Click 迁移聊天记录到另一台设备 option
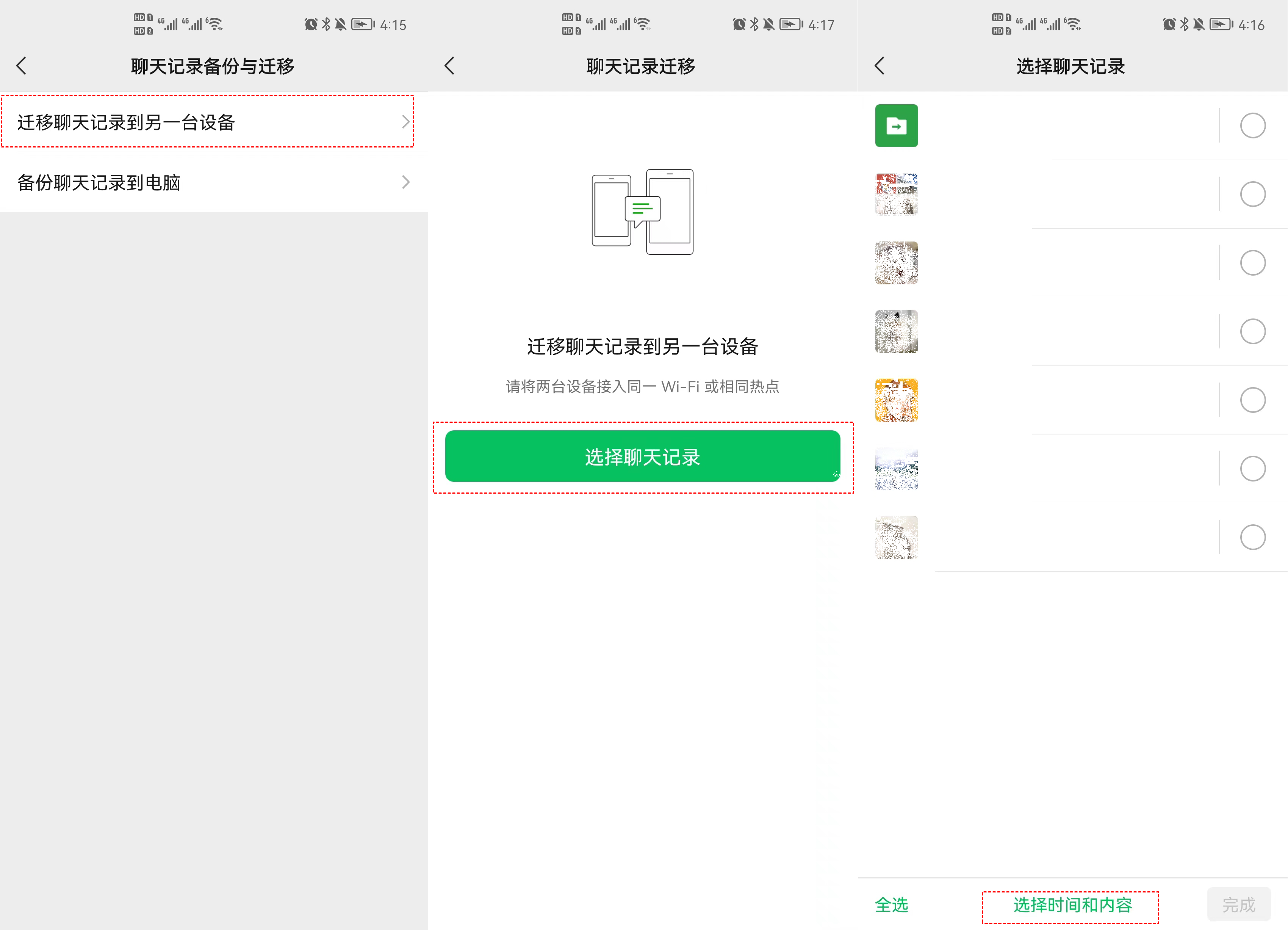This screenshot has height=930, width=1288. (x=207, y=123)
